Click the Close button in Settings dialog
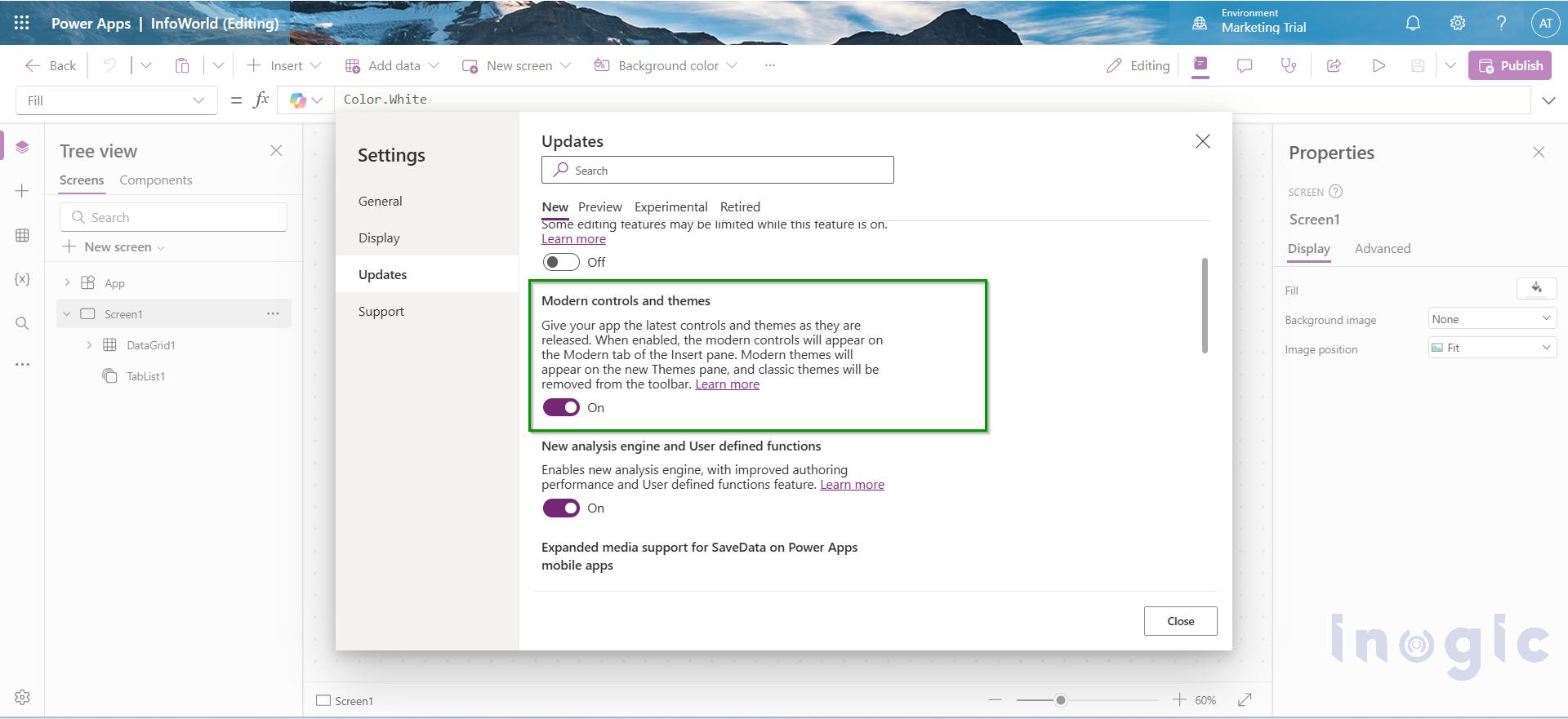 1180,621
